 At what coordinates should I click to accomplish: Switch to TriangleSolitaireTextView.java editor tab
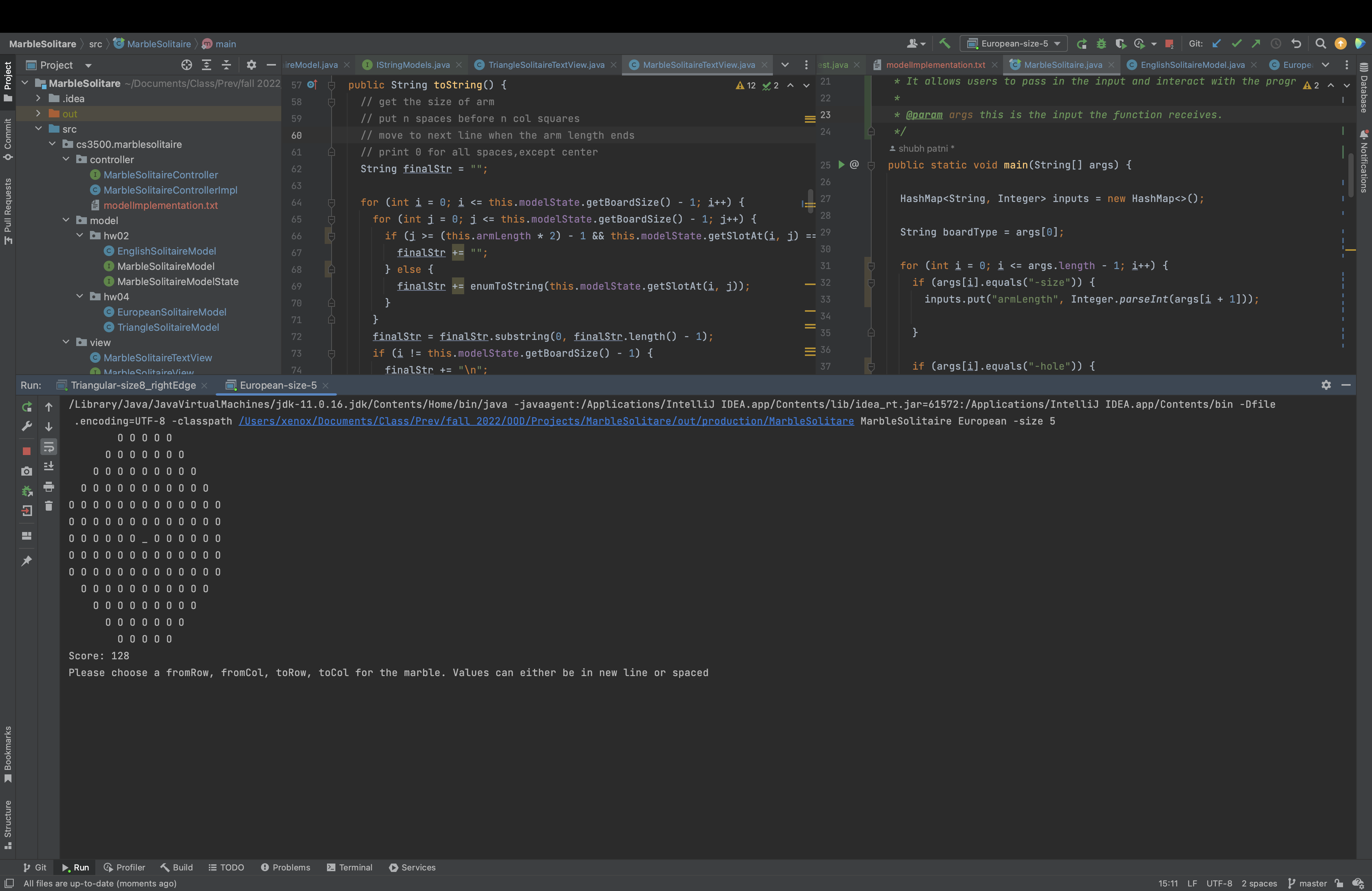coord(546,65)
